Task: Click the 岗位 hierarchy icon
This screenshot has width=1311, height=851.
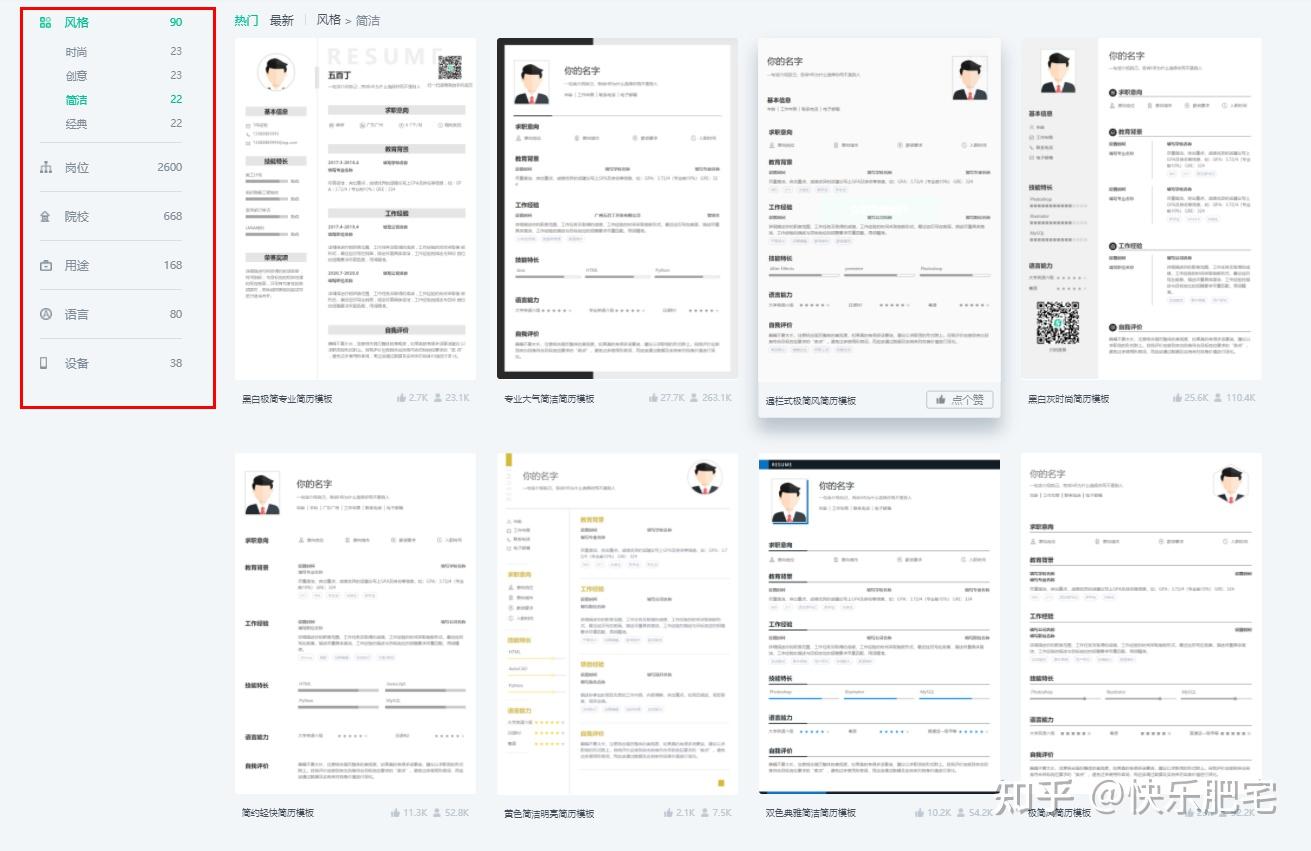Action: coord(45,167)
